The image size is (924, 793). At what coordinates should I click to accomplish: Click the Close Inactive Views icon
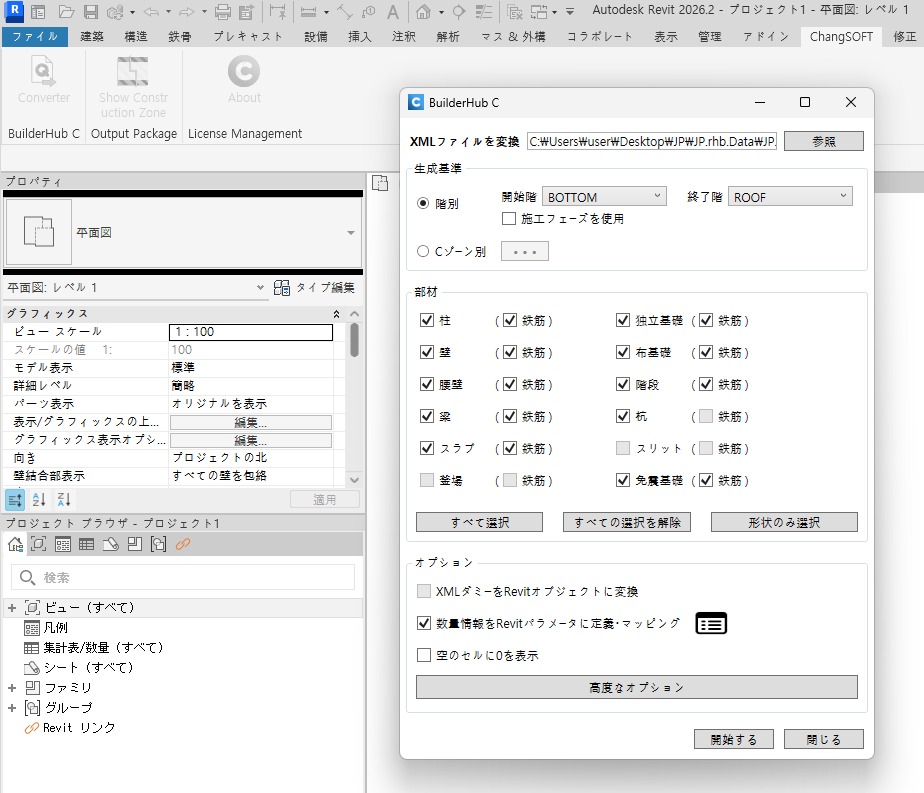[x=514, y=11]
